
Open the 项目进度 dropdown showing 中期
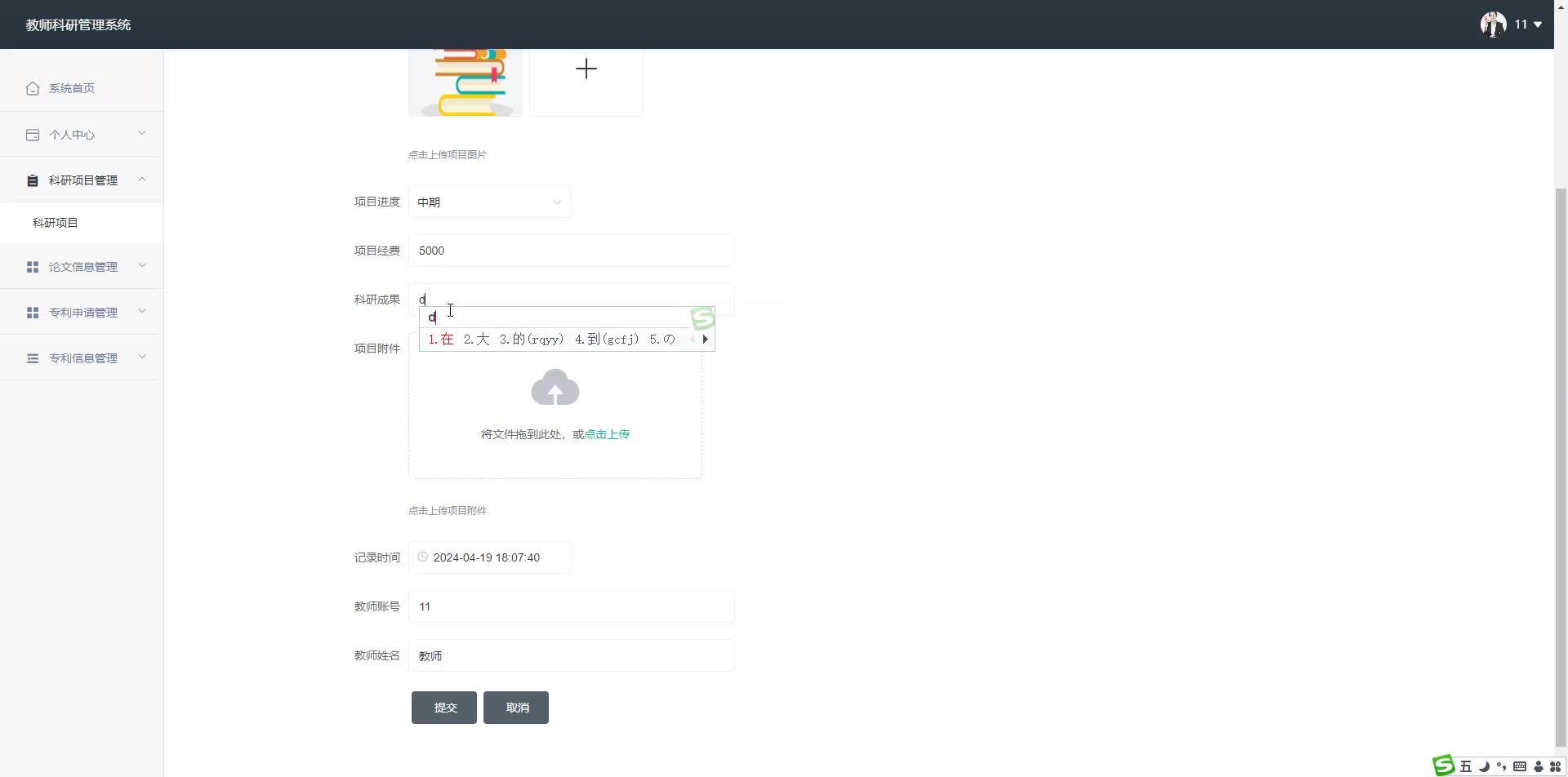click(490, 202)
